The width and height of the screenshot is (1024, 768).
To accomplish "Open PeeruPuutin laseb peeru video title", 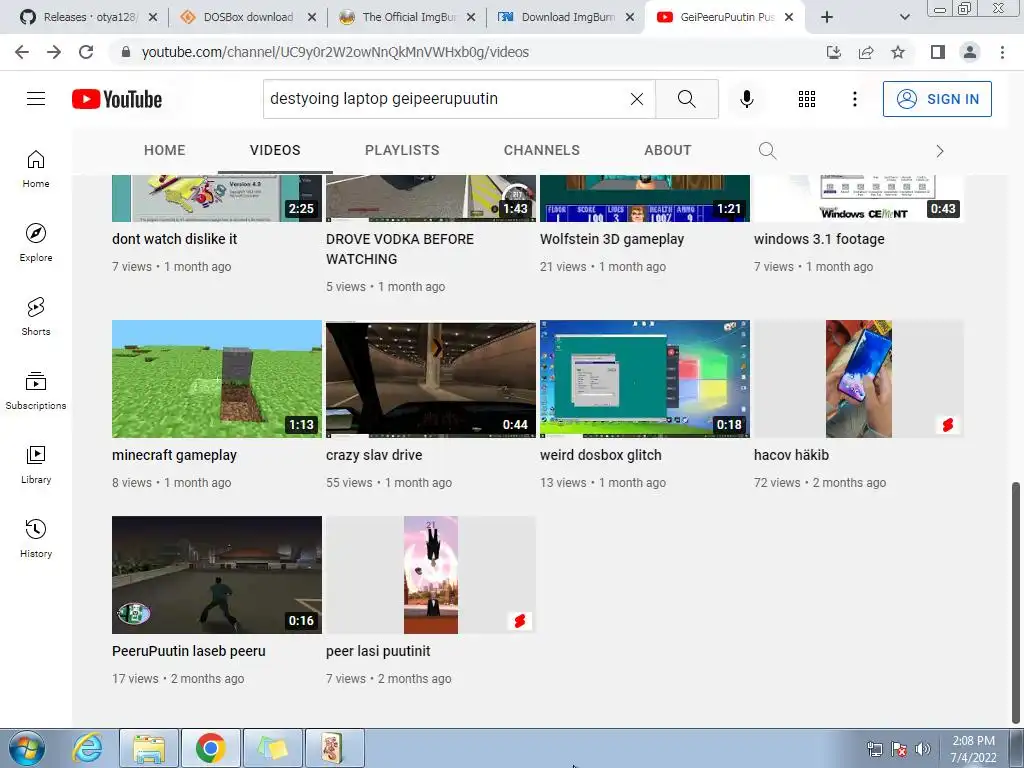I will (x=189, y=651).
